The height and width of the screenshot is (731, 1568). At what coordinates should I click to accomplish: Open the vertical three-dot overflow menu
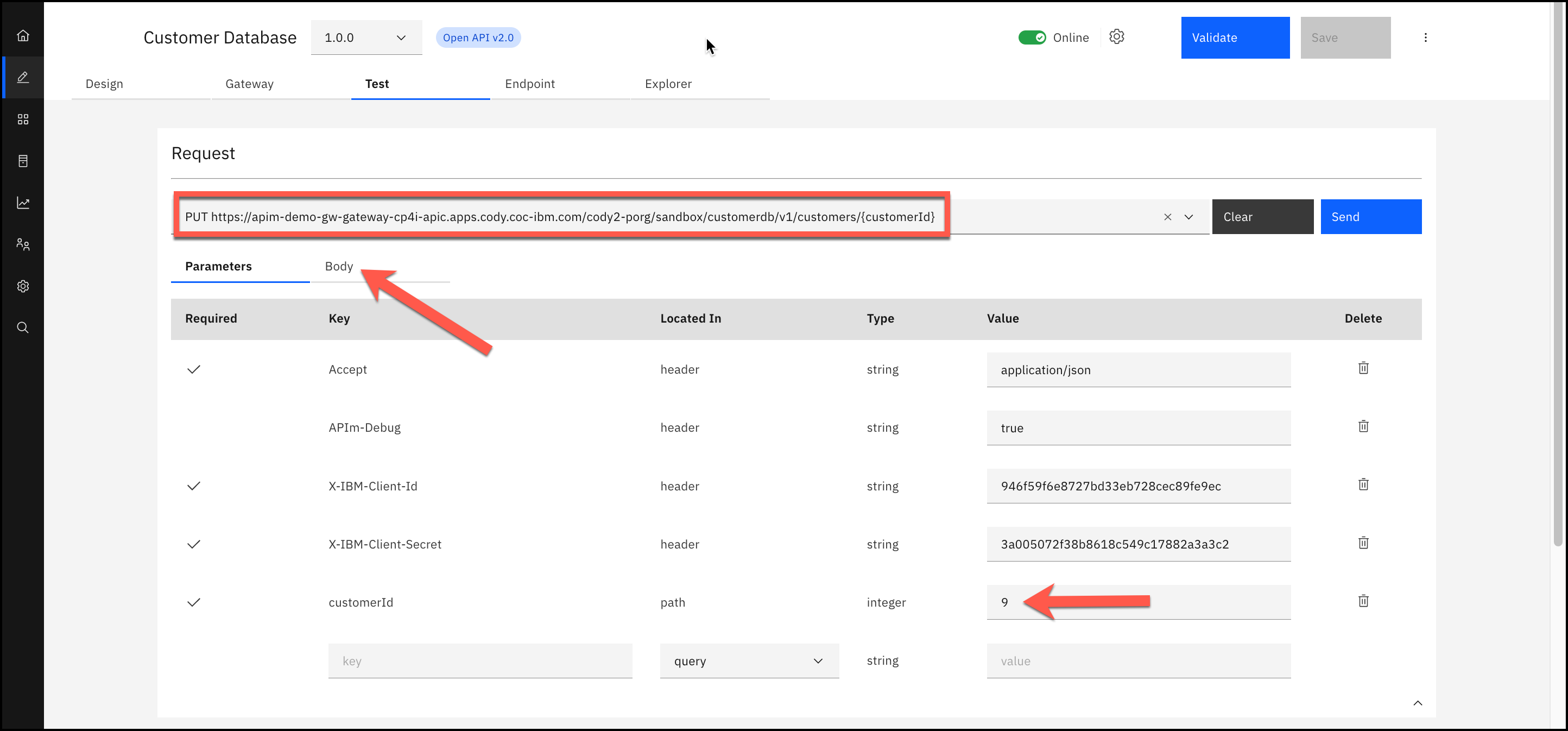point(1425,37)
